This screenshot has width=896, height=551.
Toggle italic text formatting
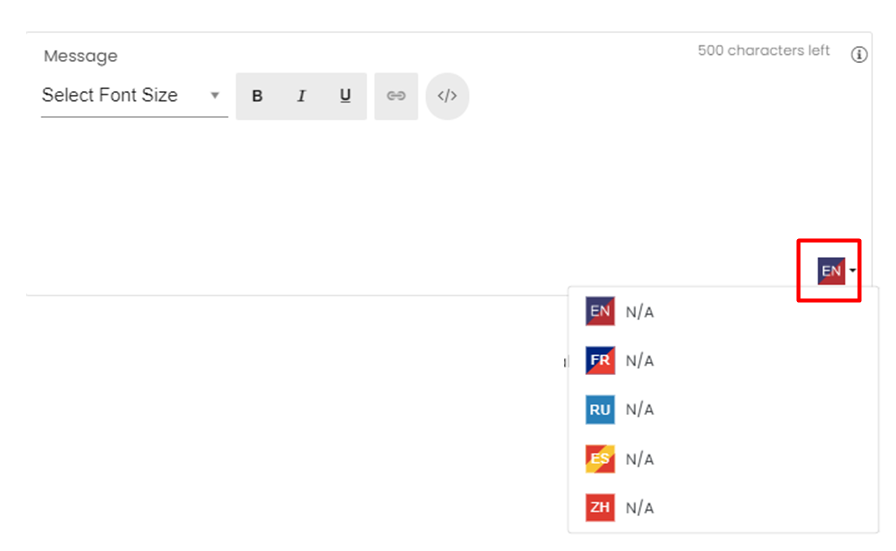coord(301,96)
